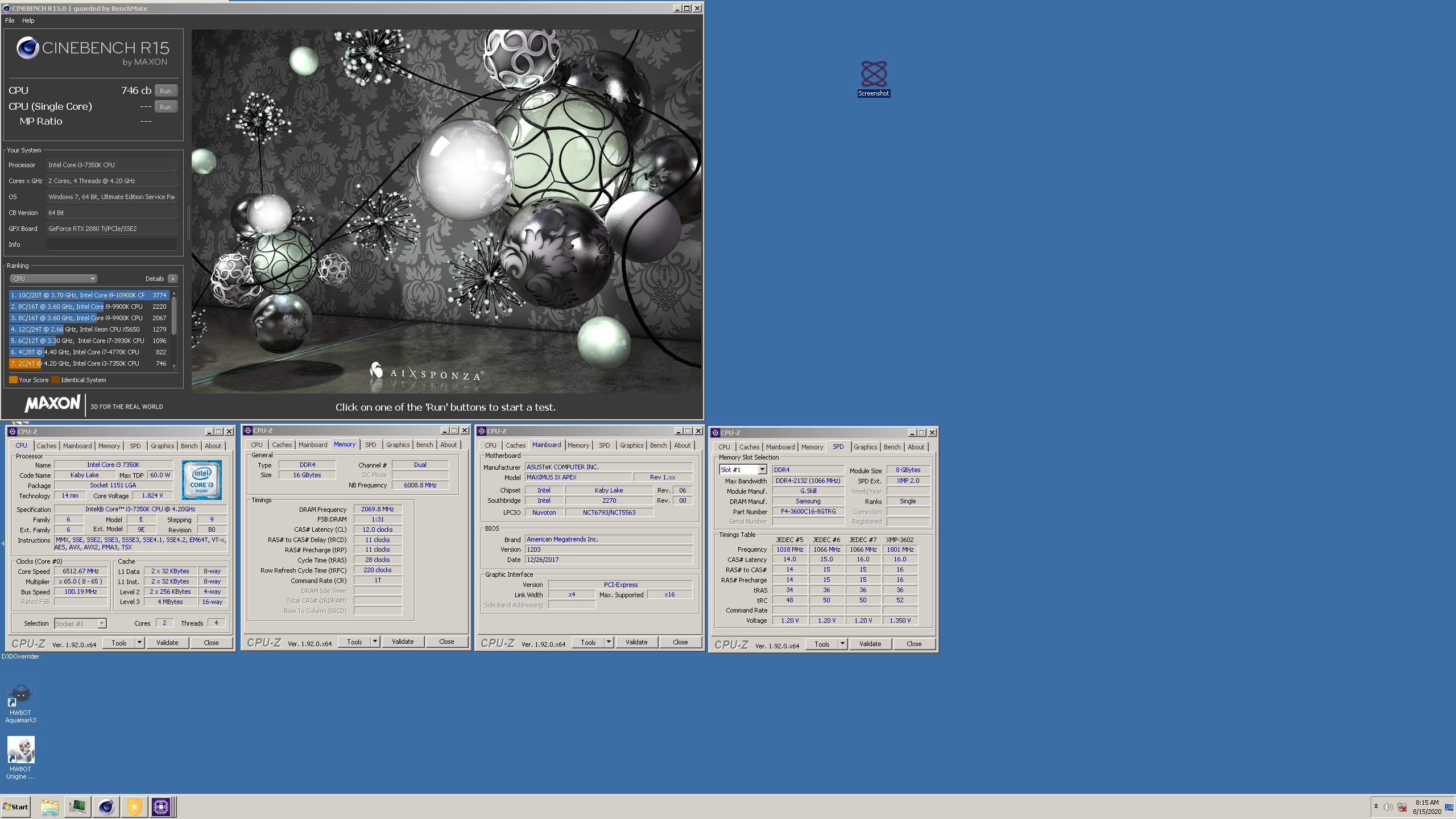Viewport: 1456px width, 819px height.
Task: Open About tab in CPU-Z SPD window
Action: tap(916, 447)
